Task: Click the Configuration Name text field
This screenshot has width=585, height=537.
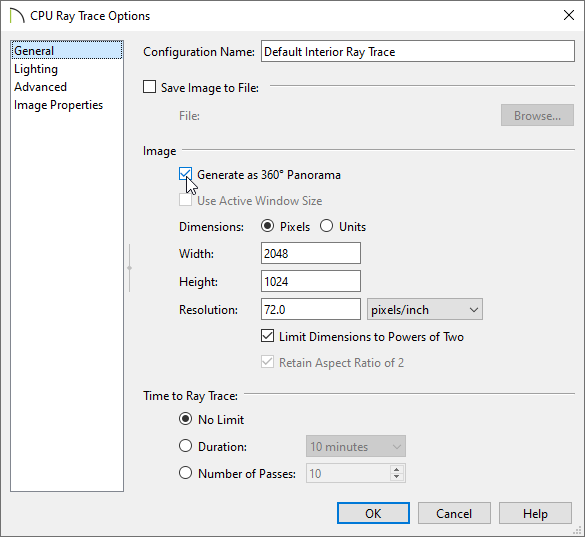Action: coord(417,51)
